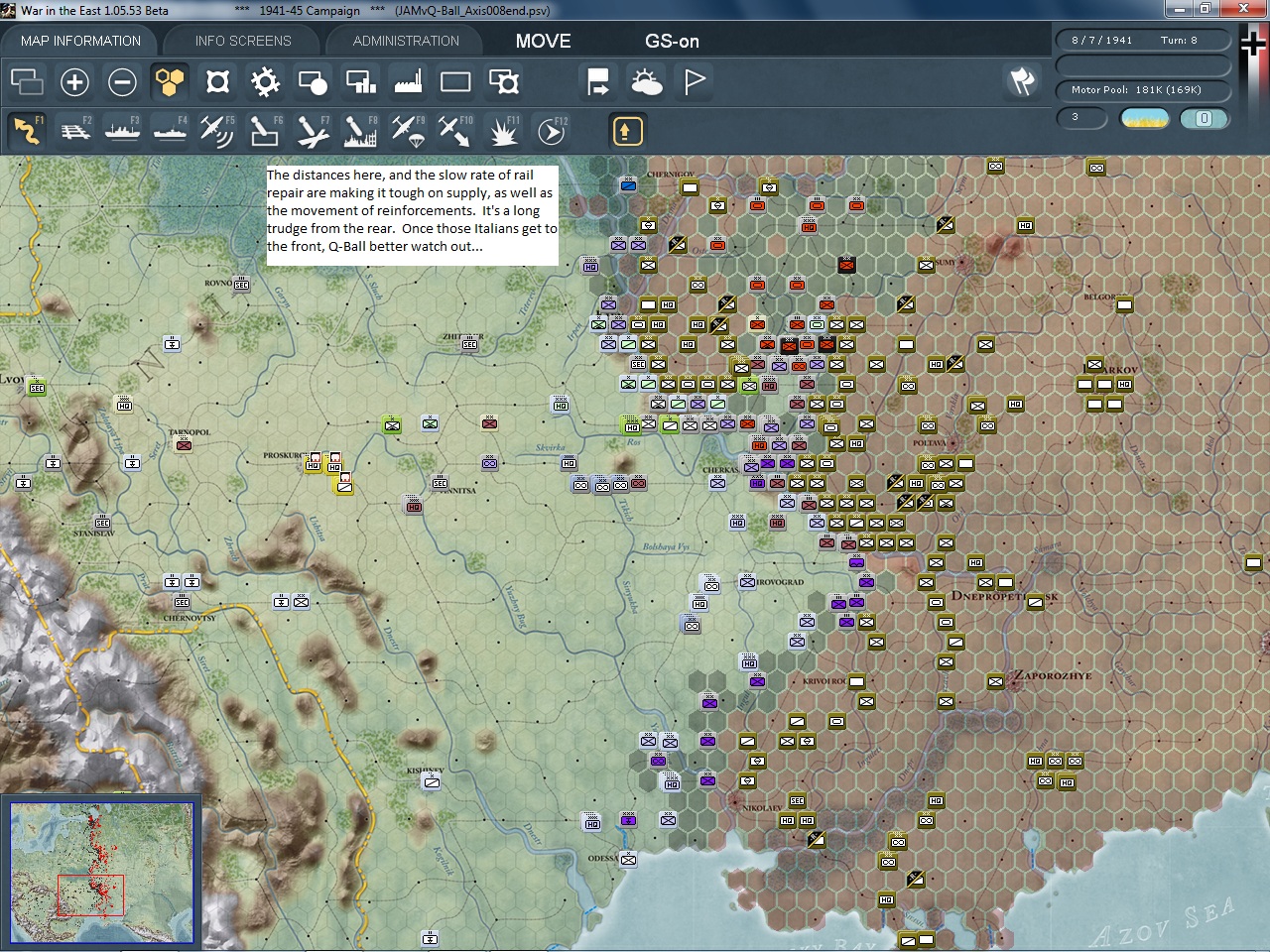
Task: Open the MAP INFORMATION tab
Action: tap(80, 41)
